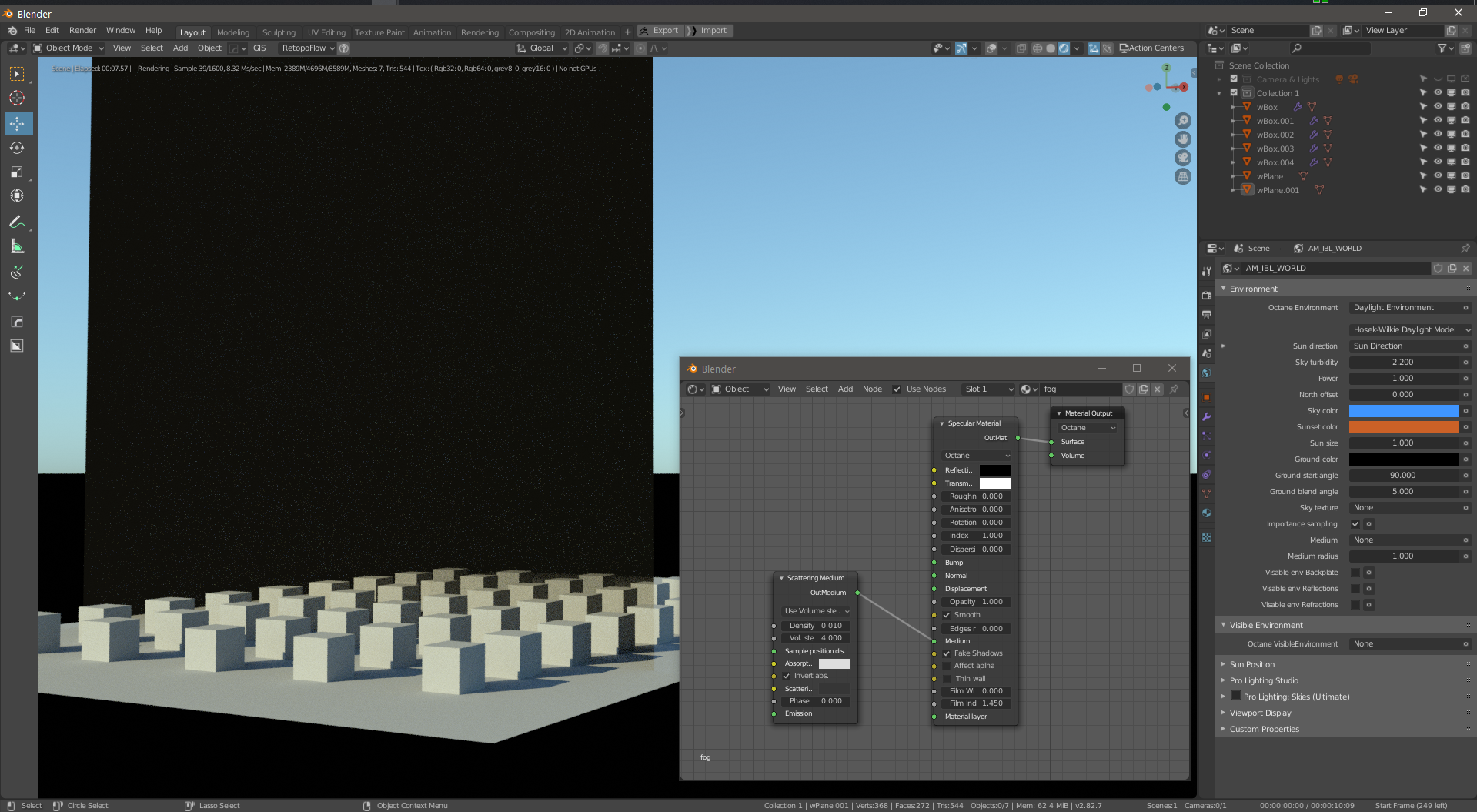Viewport: 1477px width, 812px height.
Task: Click the viewport pan hand icon
Action: (x=1183, y=139)
